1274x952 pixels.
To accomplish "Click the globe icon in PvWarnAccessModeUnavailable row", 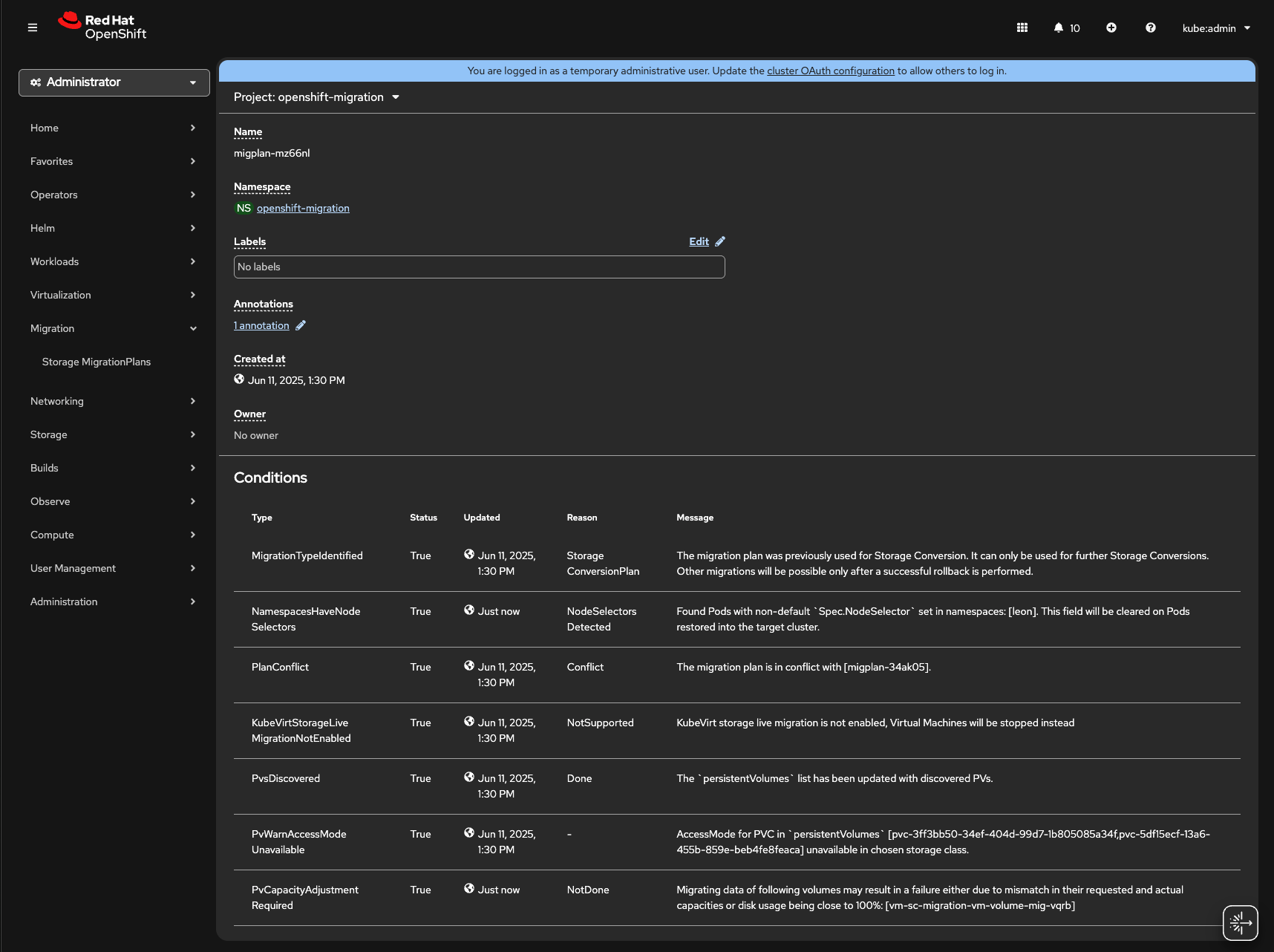I will click(469, 832).
